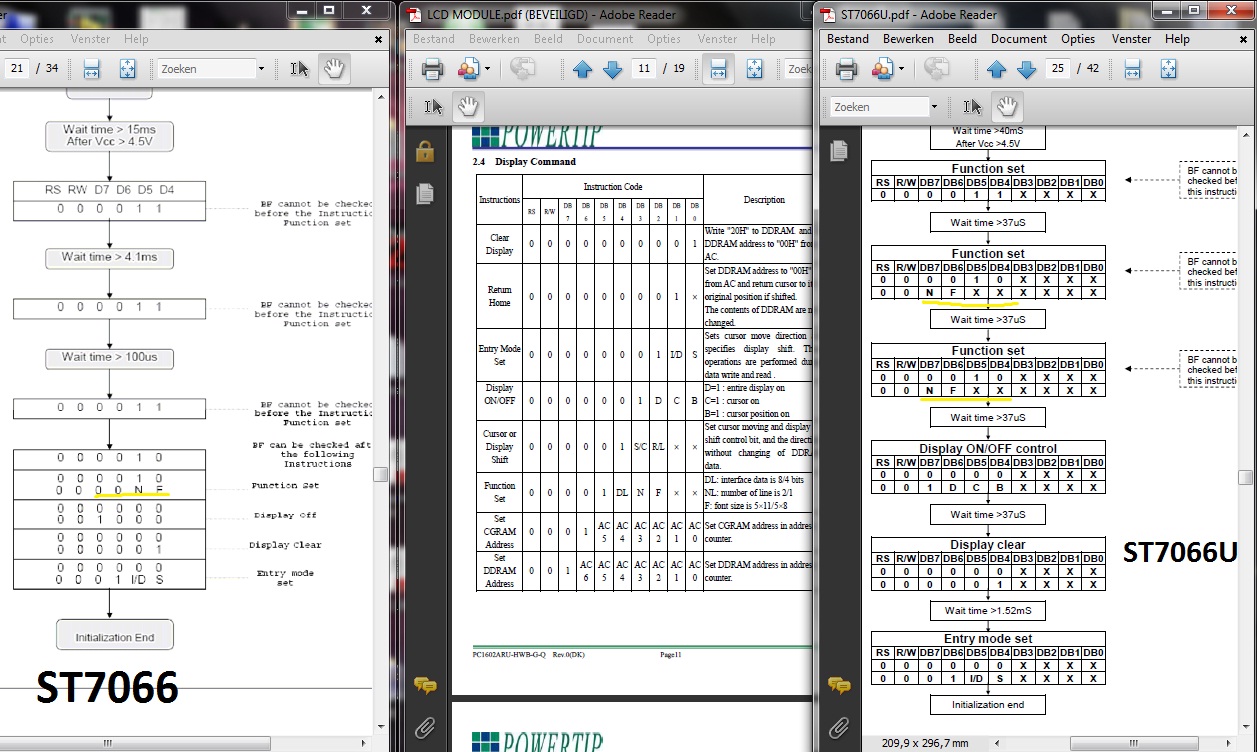This screenshot has width=1257, height=752.
Task: Expand the Zoeken search options in ST7066U.pdf window
Action: pos(935,107)
